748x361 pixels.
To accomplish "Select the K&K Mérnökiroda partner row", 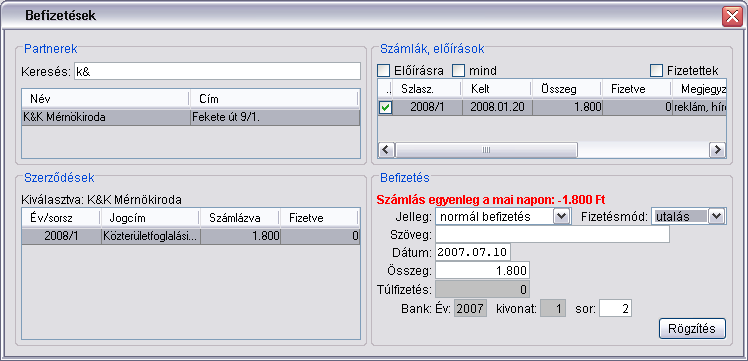I will coord(190,117).
